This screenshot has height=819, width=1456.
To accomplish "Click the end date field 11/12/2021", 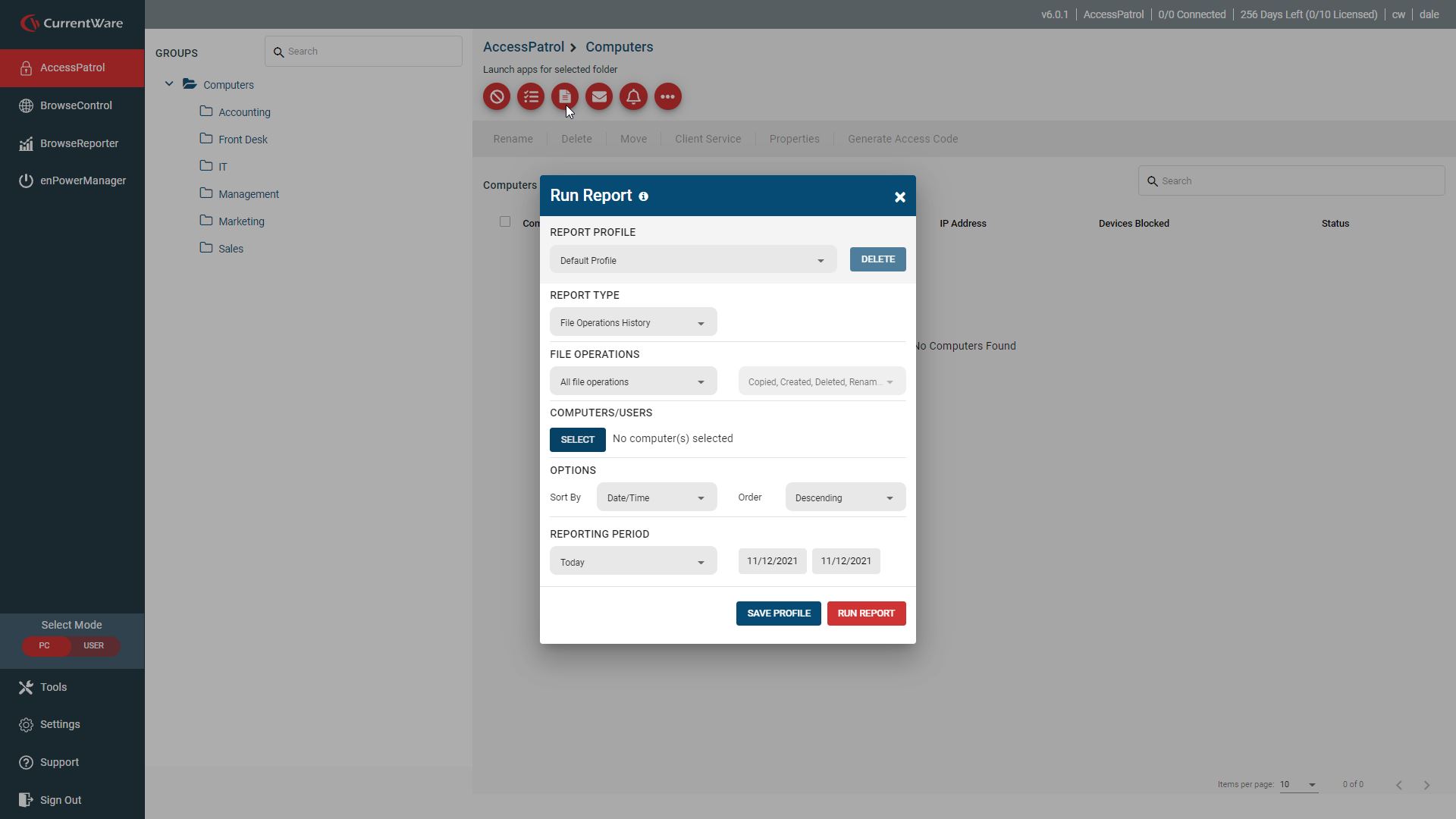I will (846, 561).
